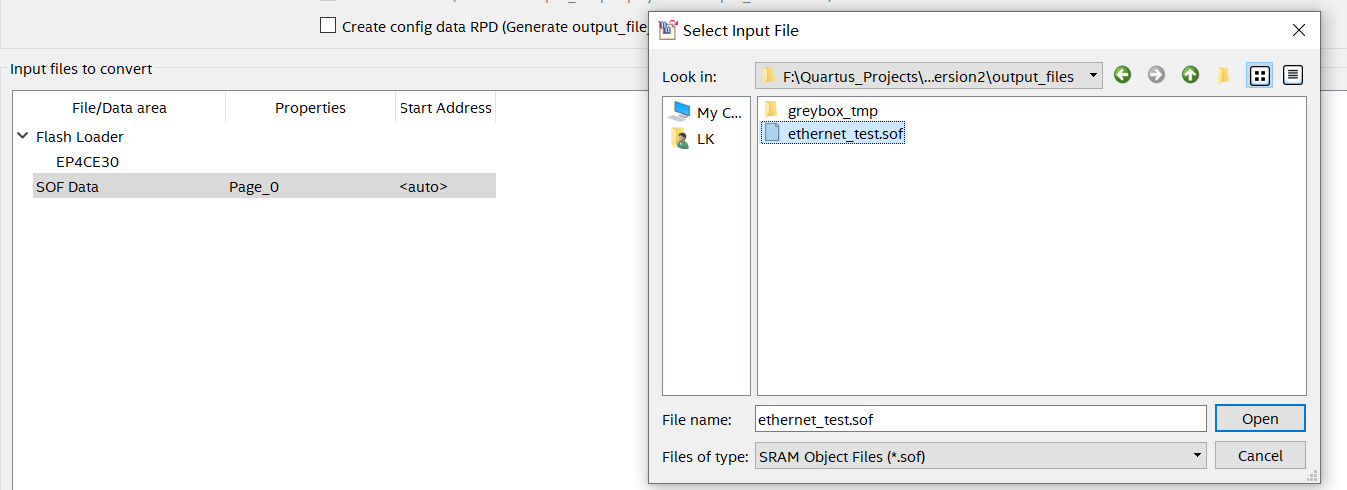1347x490 pixels.
Task: Go up to the parent directory
Action: 1190,75
